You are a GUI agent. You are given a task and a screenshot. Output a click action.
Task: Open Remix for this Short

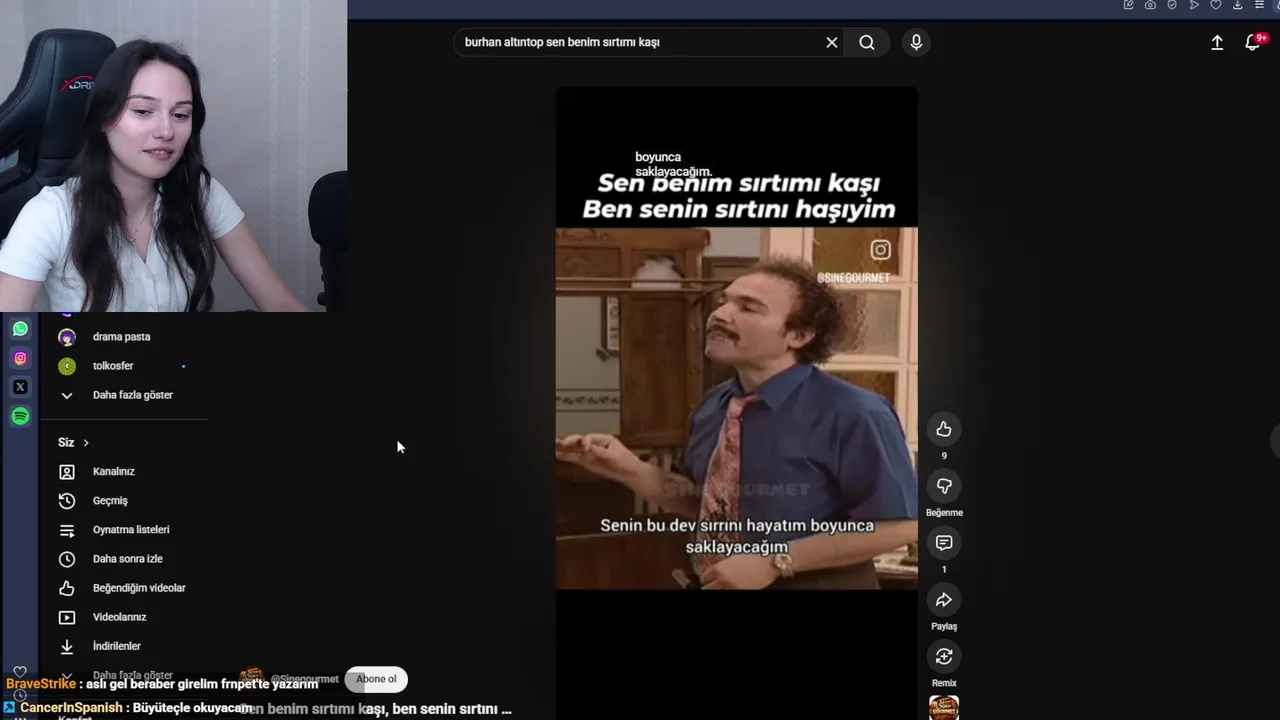click(x=944, y=656)
